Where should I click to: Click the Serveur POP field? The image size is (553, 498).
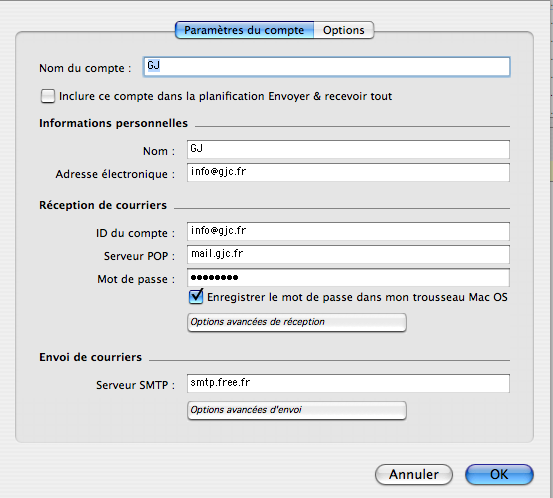coord(348,254)
